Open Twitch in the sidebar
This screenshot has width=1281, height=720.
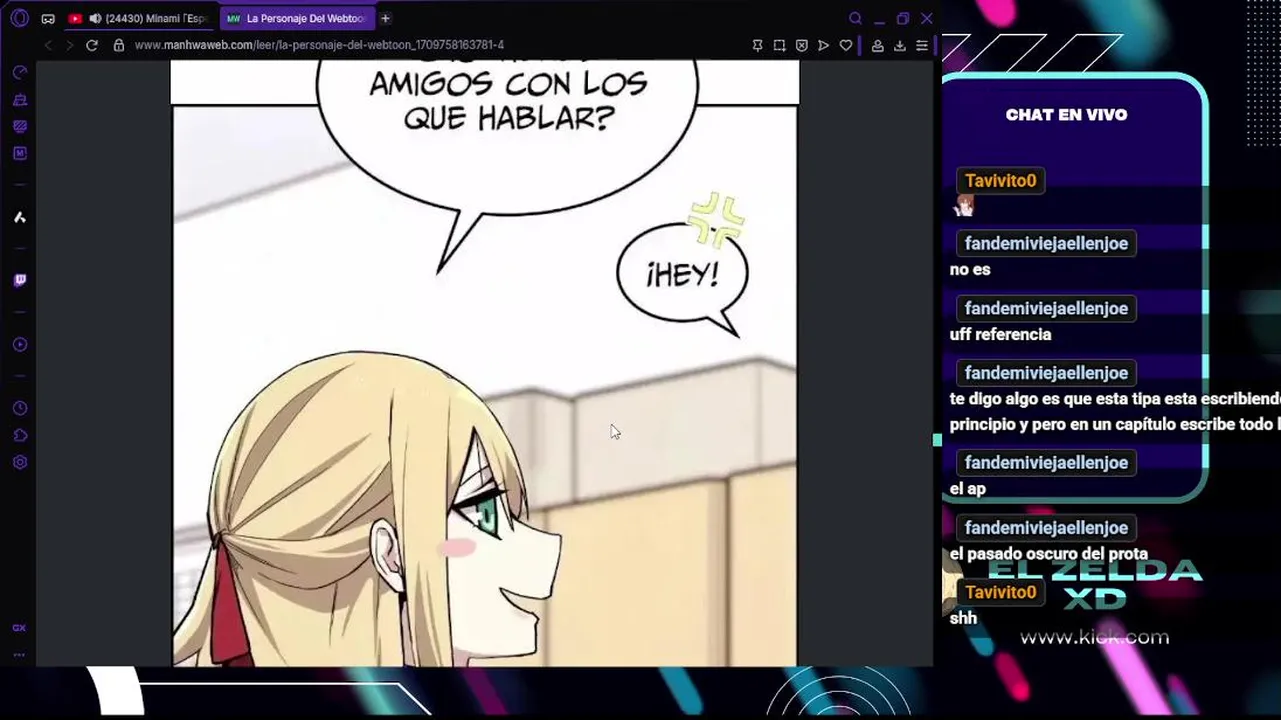coord(19,281)
